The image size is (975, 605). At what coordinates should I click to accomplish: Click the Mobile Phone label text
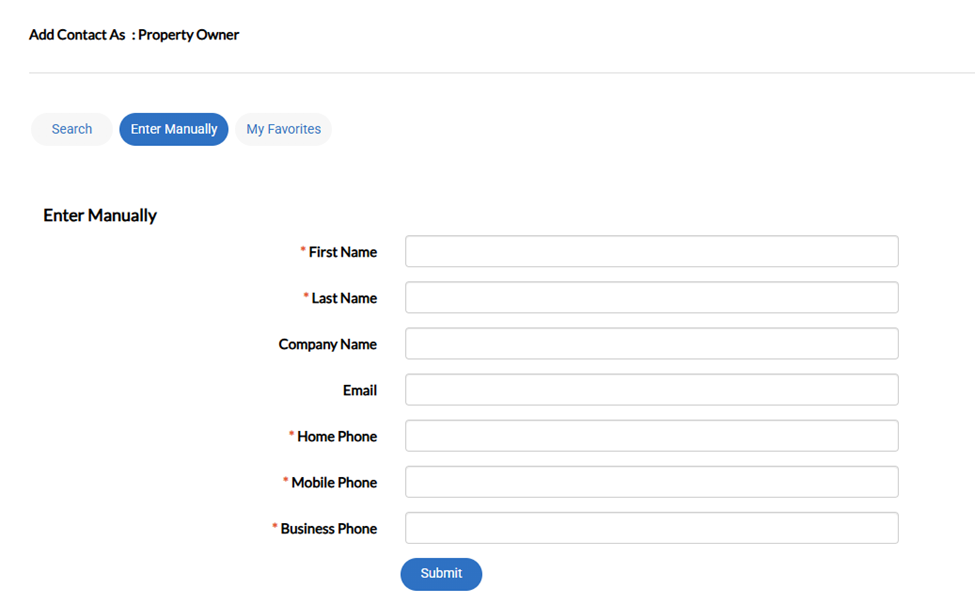(333, 482)
